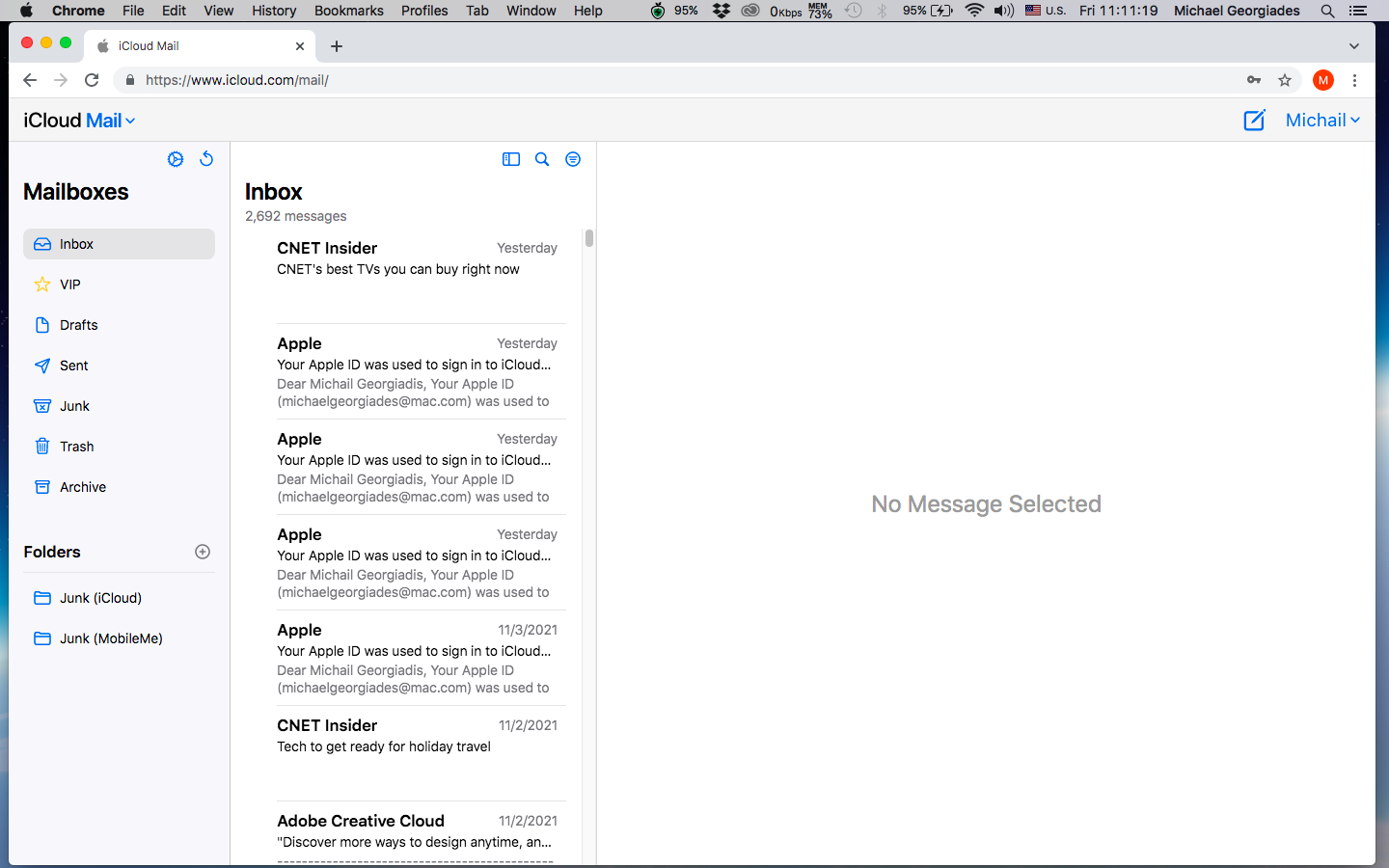
Task: Click the Trash can icon
Action: click(x=42, y=447)
